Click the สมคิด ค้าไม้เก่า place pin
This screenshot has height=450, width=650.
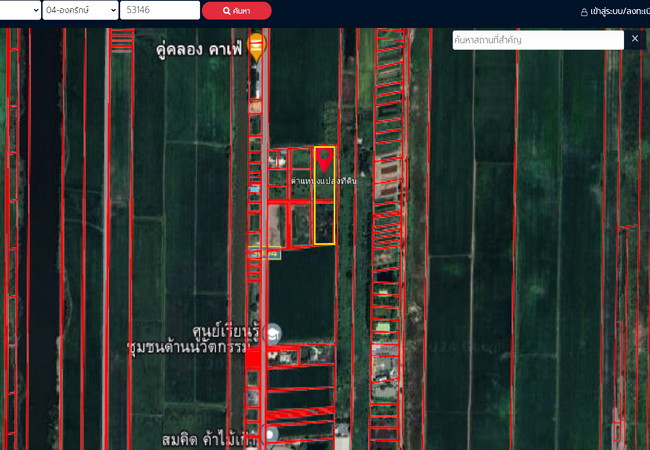271,436
